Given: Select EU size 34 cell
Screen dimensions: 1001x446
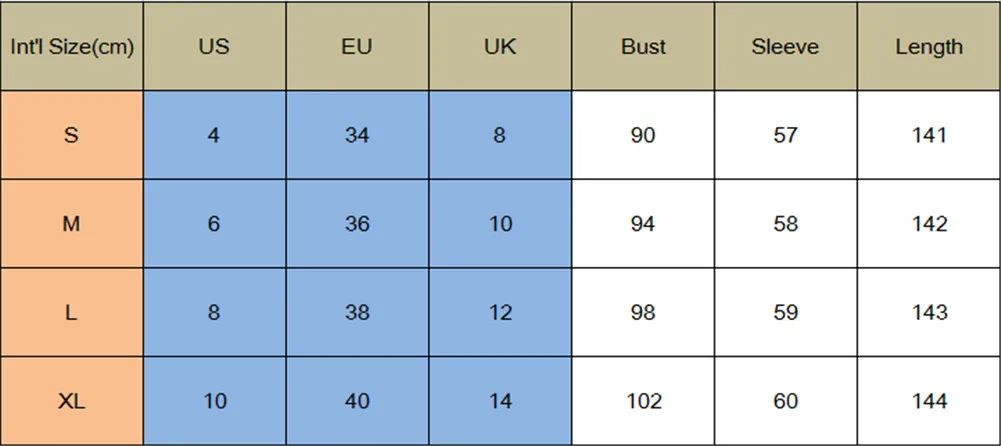Looking at the screenshot, I should (357, 135).
